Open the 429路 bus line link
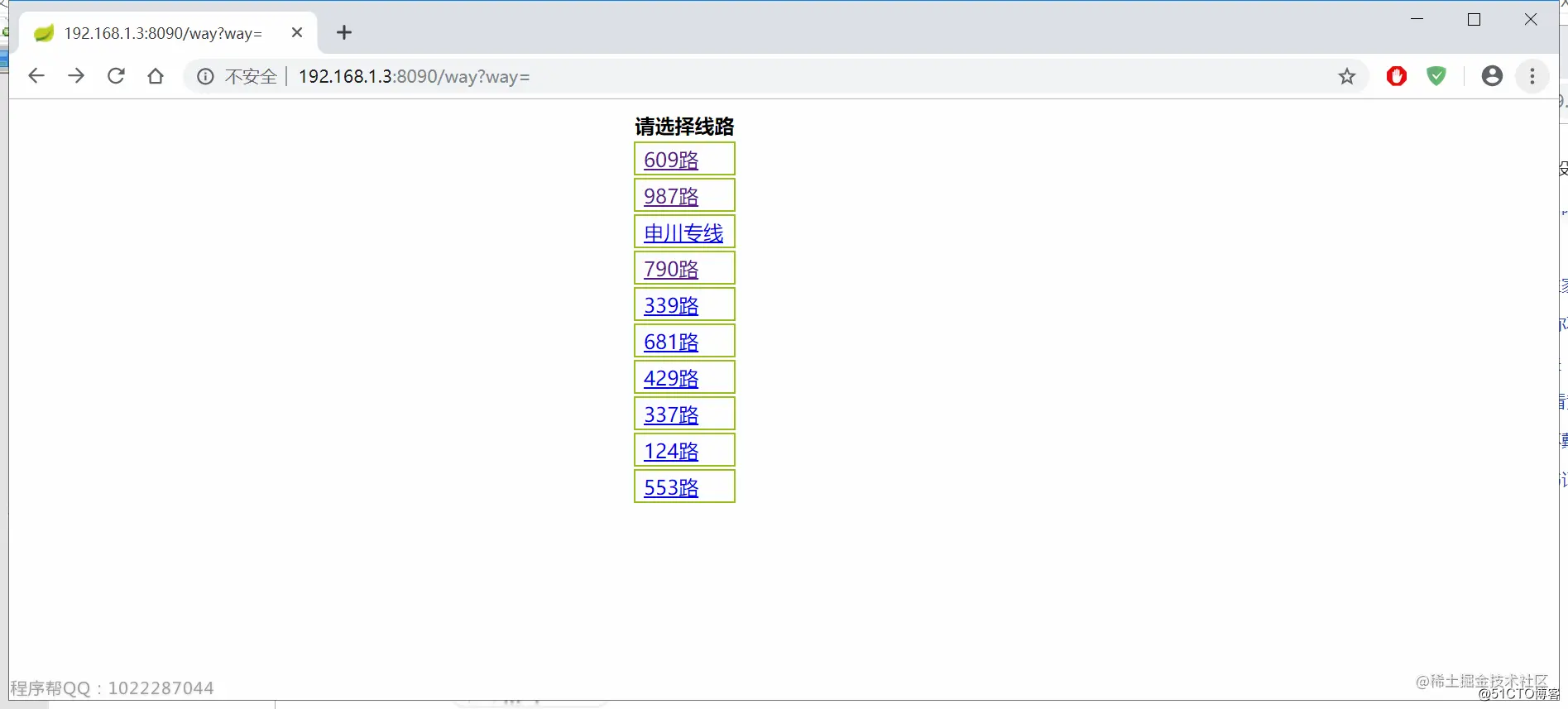 click(671, 378)
